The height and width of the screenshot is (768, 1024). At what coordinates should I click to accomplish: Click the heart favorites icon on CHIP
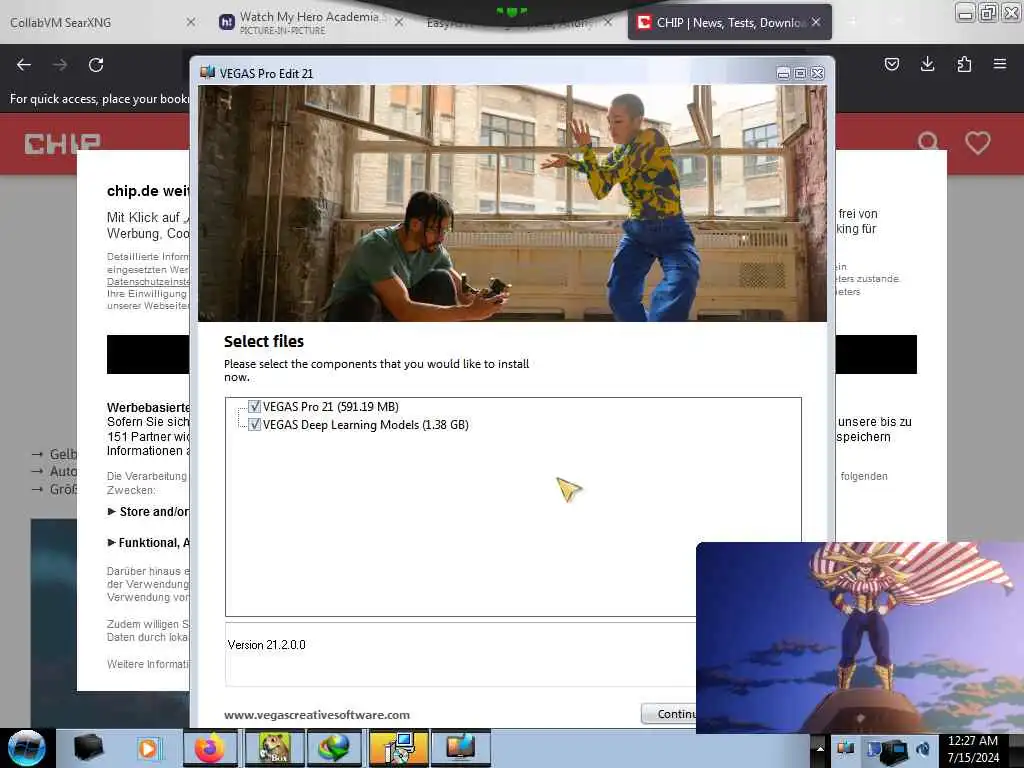(x=978, y=143)
